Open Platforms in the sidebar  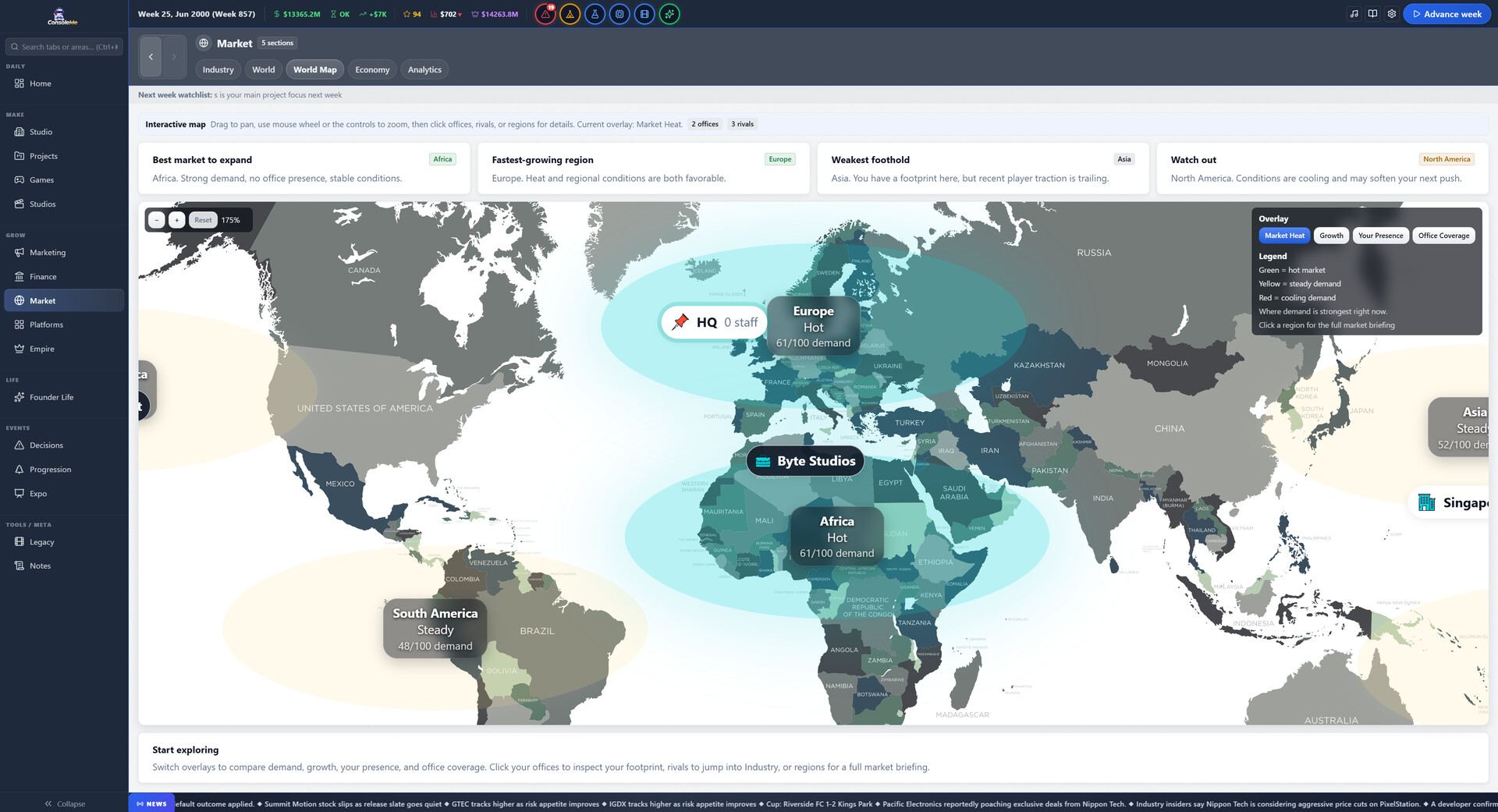[x=64, y=324]
